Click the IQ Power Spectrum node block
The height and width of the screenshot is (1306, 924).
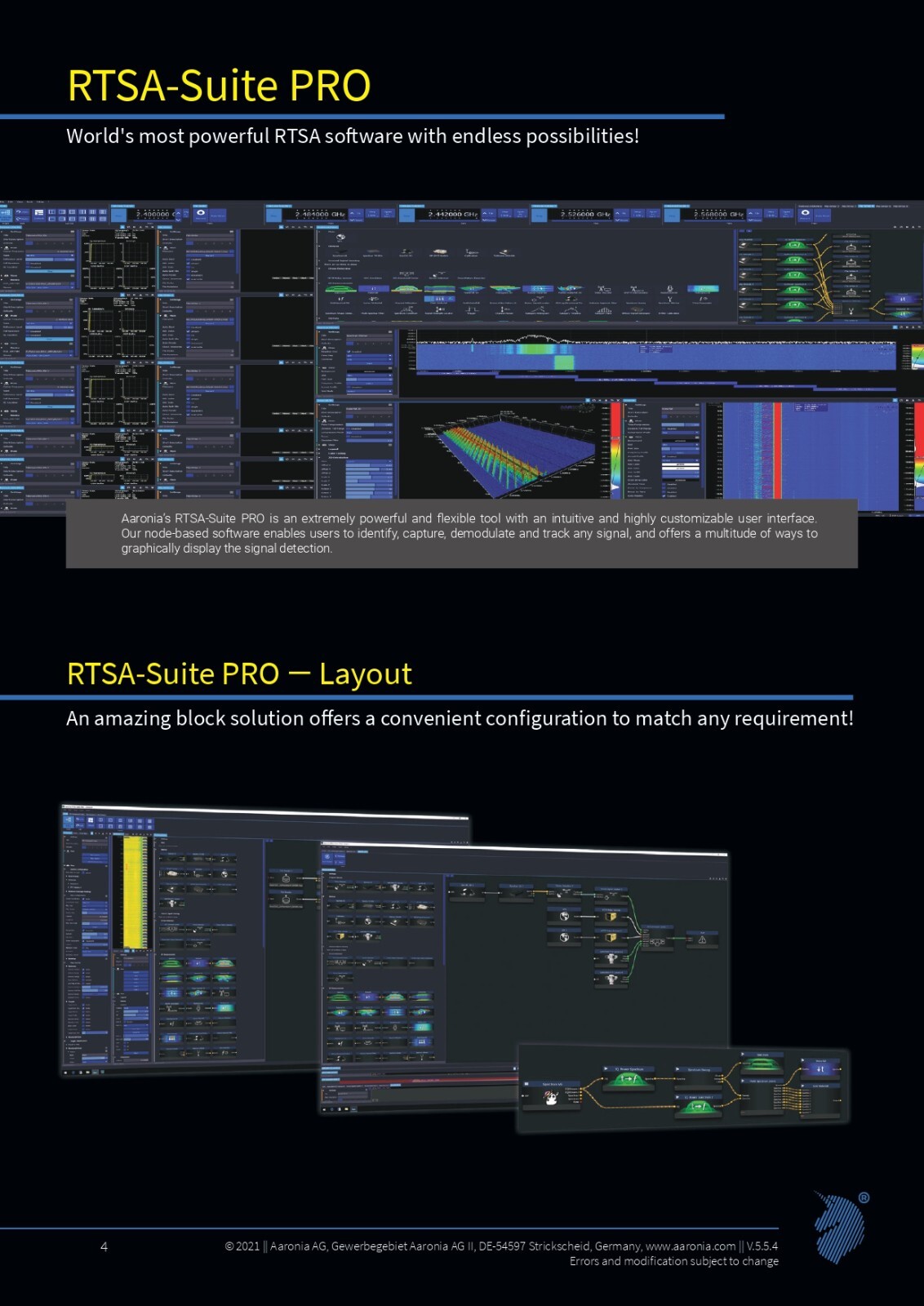(629, 1077)
